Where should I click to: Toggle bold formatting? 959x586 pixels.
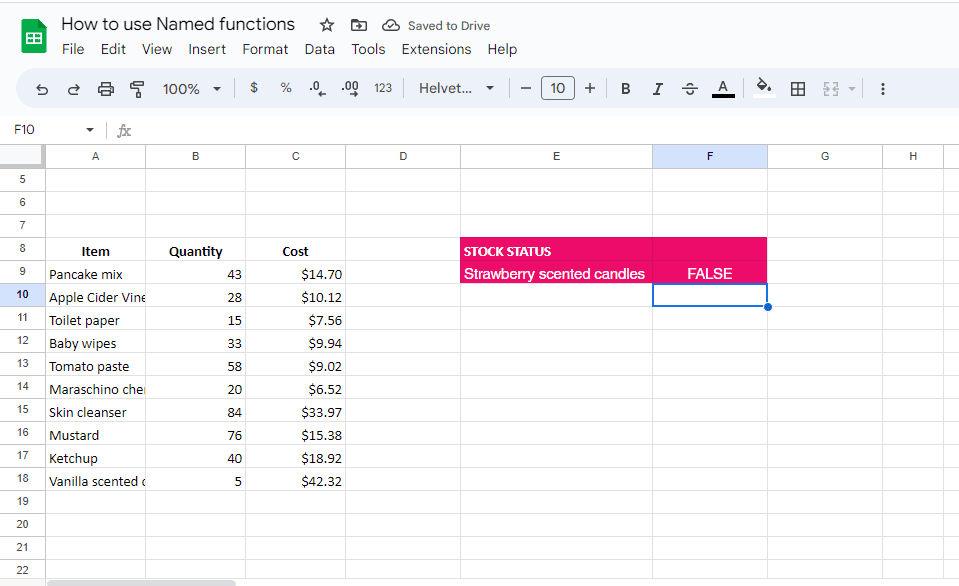click(625, 89)
